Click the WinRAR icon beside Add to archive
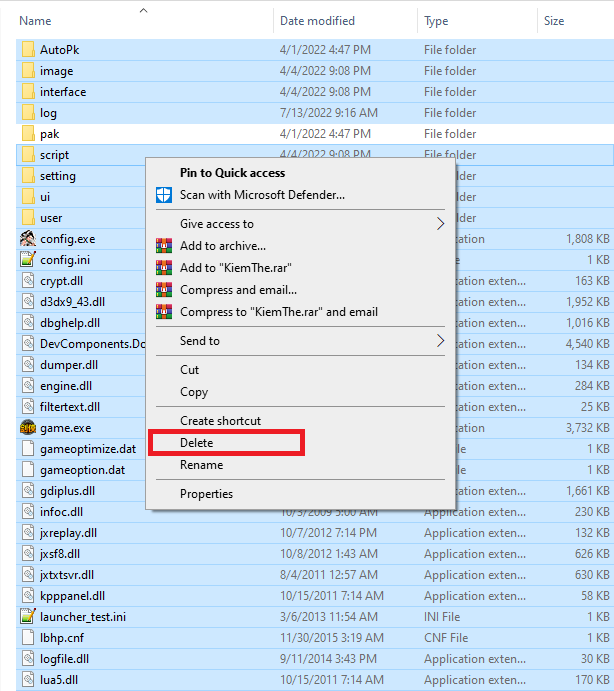The image size is (614, 691). point(164,246)
